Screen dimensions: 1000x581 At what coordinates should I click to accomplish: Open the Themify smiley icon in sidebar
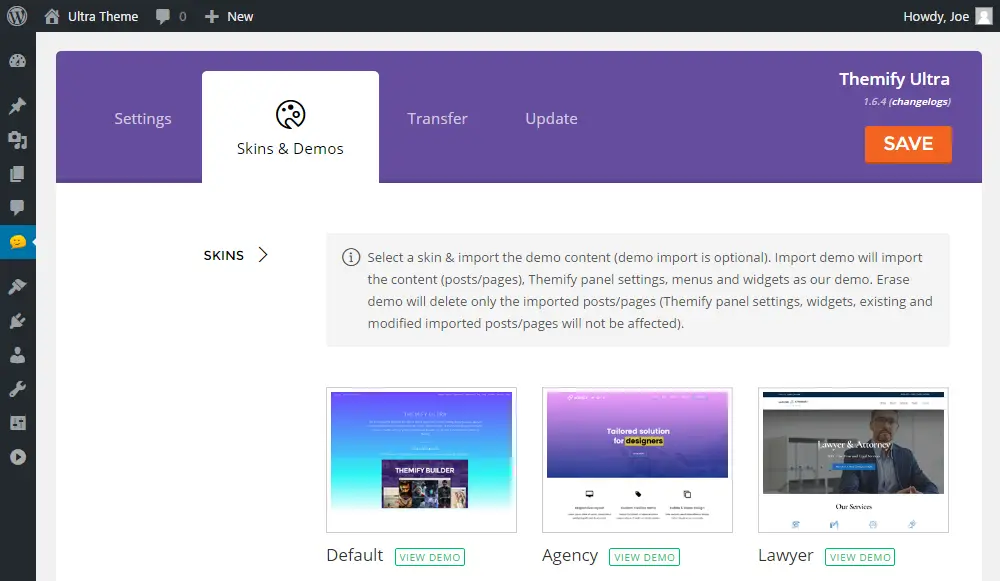click(17, 242)
